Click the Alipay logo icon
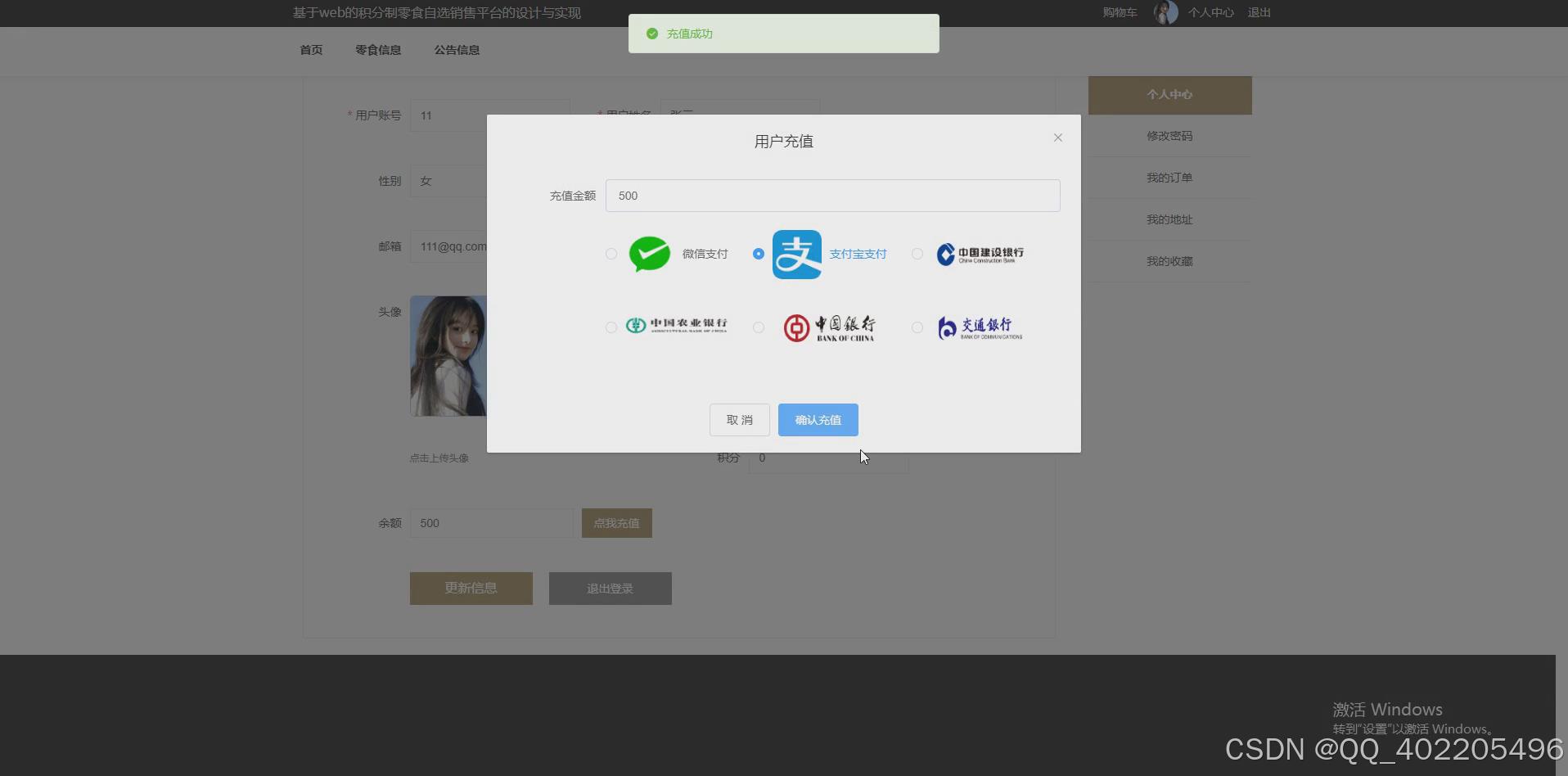This screenshot has height=776, width=1568. 796,254
